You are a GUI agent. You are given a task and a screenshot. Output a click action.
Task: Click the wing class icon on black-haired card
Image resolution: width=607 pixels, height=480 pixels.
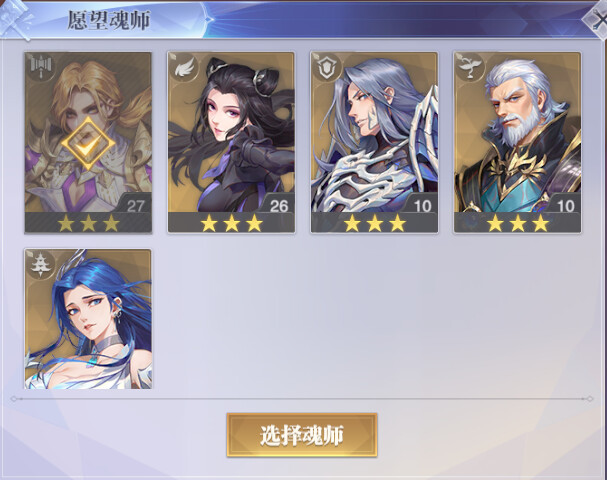pyautogui.click(x=184, y=69)
